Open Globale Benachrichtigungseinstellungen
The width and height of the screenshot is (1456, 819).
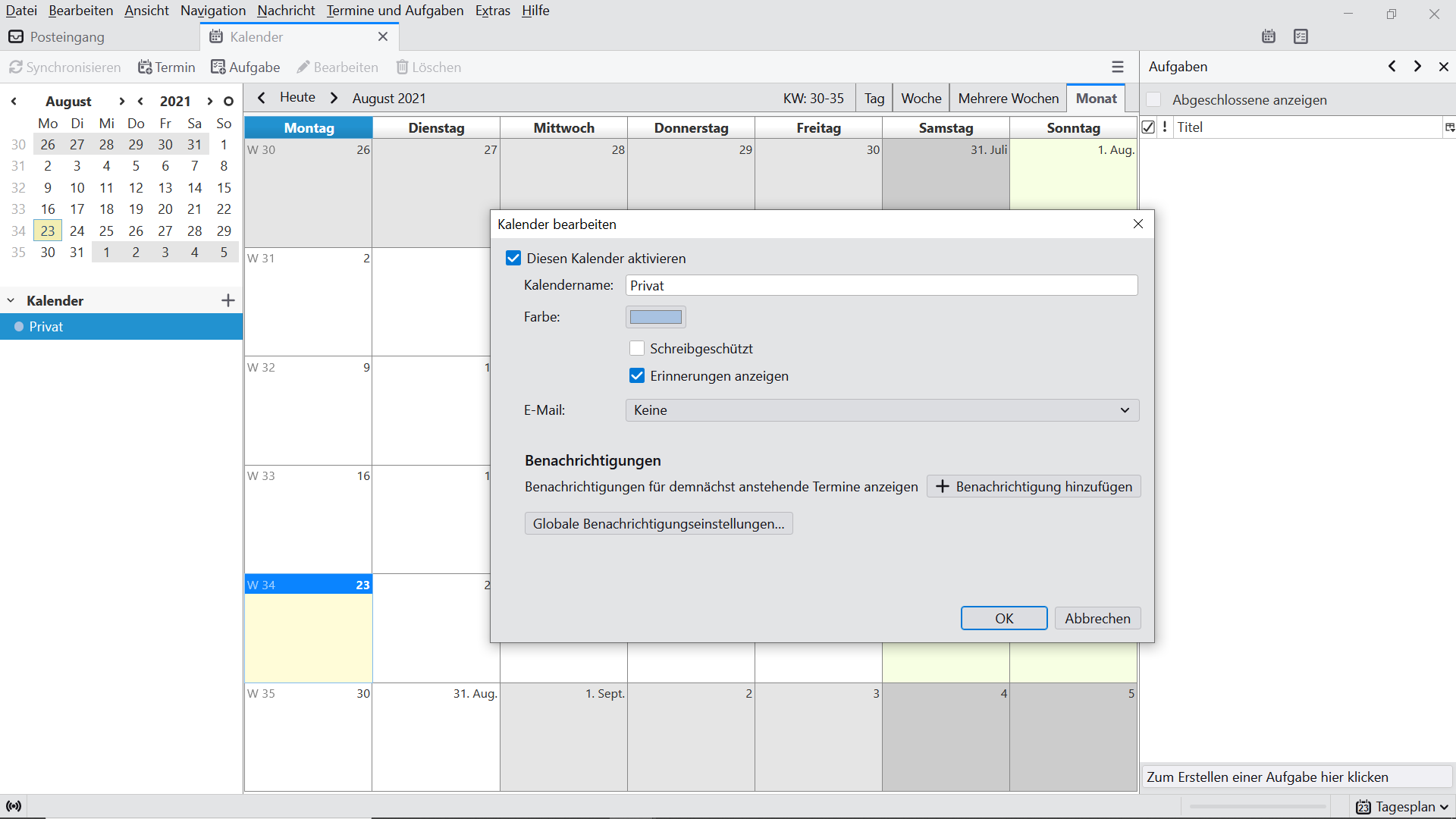point(659,524)
